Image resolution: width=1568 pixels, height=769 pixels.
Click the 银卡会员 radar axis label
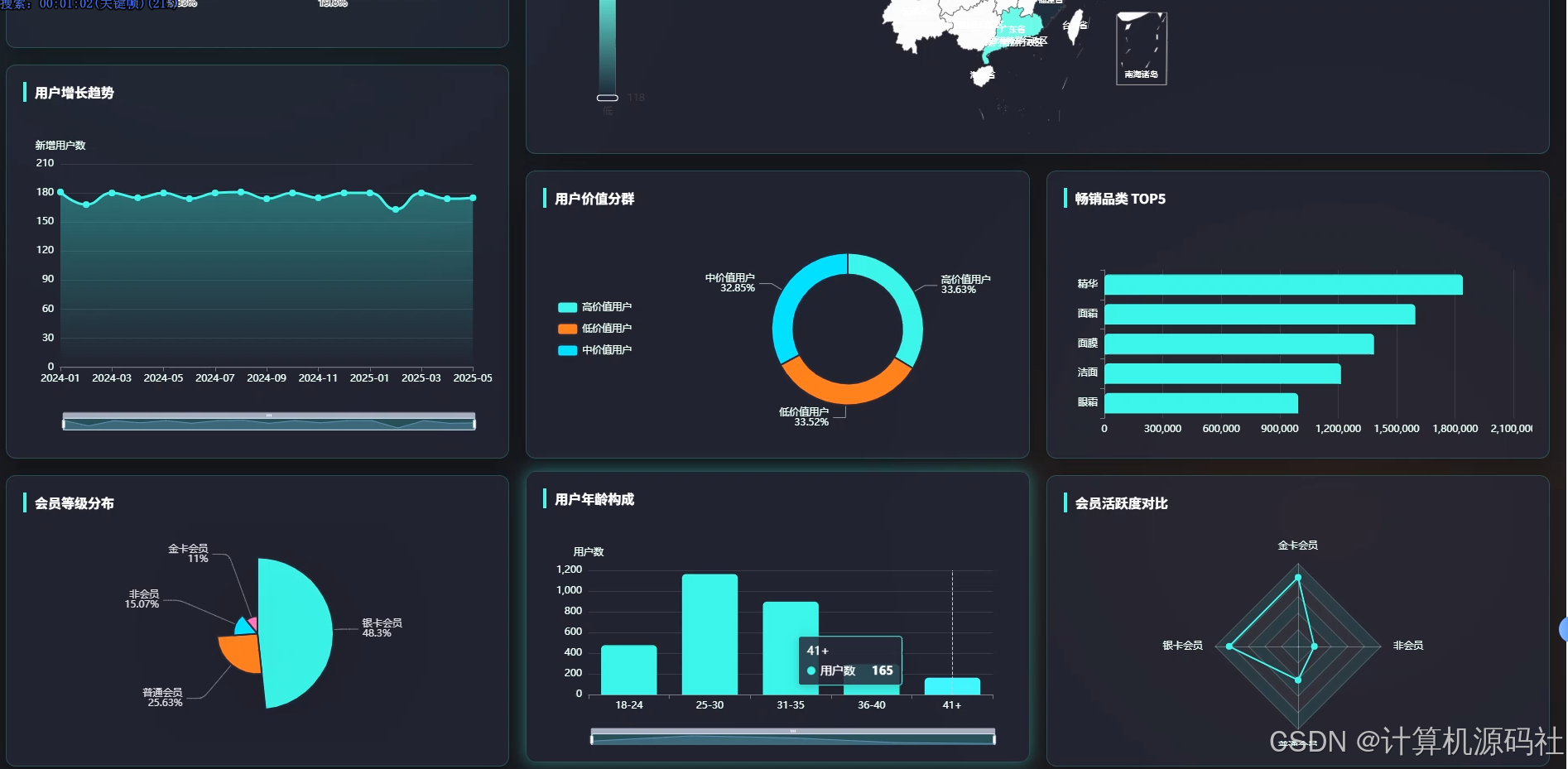point(1182,646)
